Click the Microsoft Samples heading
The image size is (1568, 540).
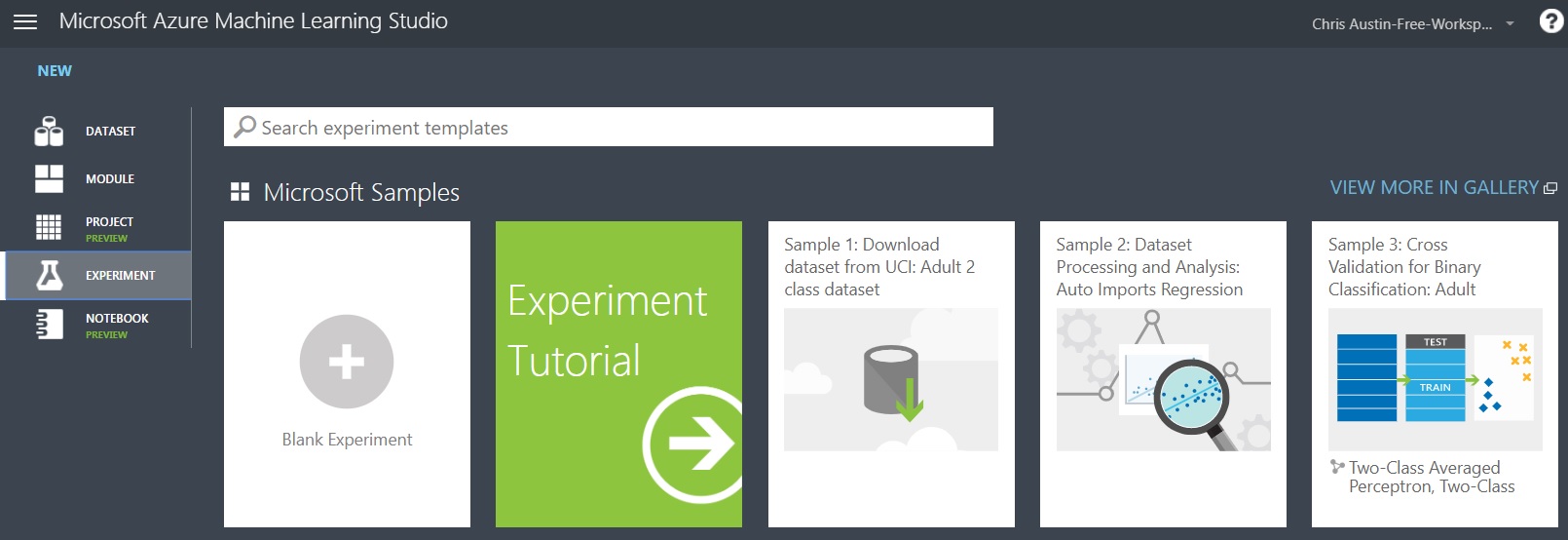361,192
